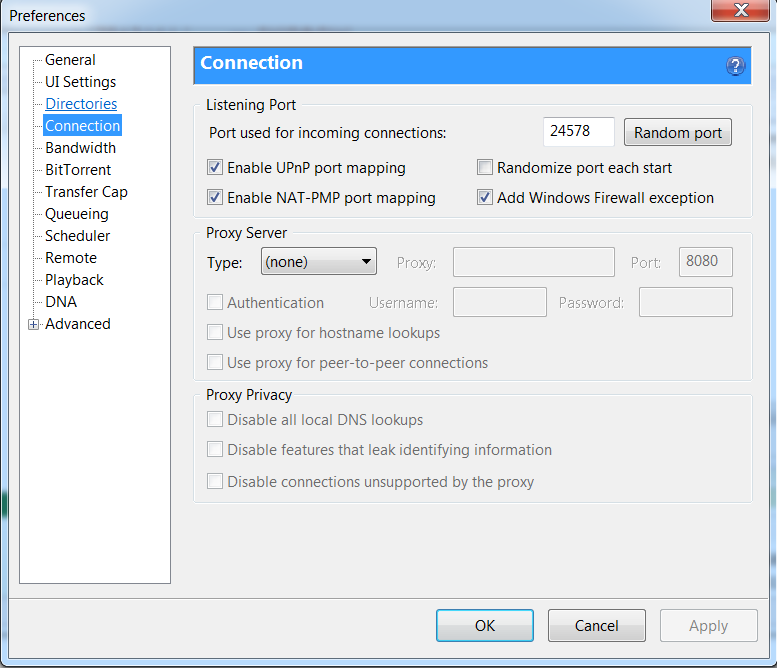Viewport: 777px width, 668px height.
Task: Toggle Enable UPnP port mapping checkbox
Action: tap(215, 168)
